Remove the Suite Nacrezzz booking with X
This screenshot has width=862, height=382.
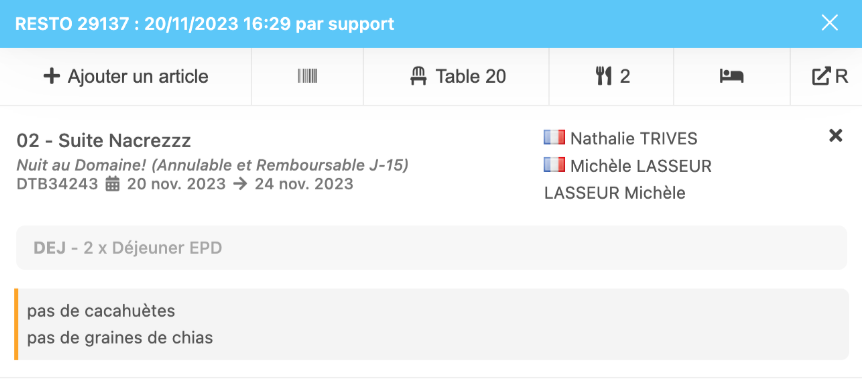click(x=836, y=135)
